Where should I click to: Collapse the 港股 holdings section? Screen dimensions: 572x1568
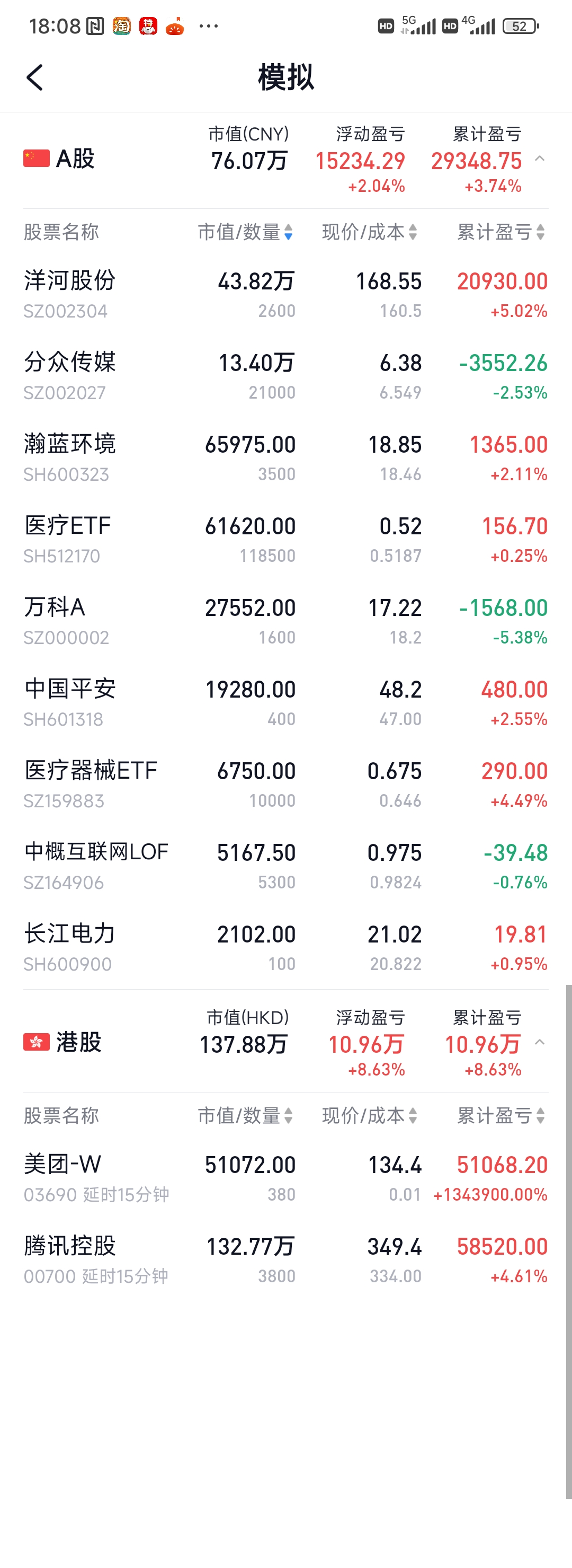point(539,1043)
